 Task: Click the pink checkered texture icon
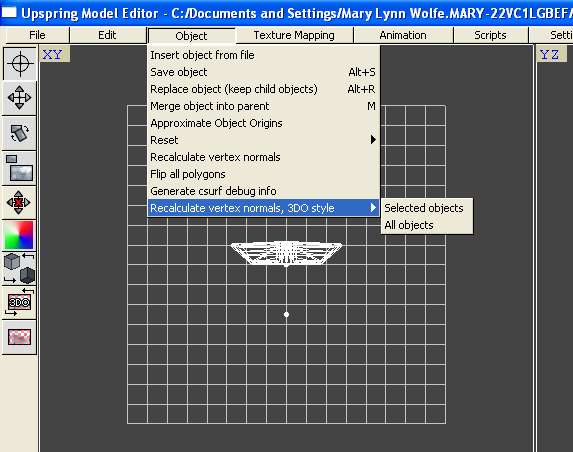pos(19,337)
